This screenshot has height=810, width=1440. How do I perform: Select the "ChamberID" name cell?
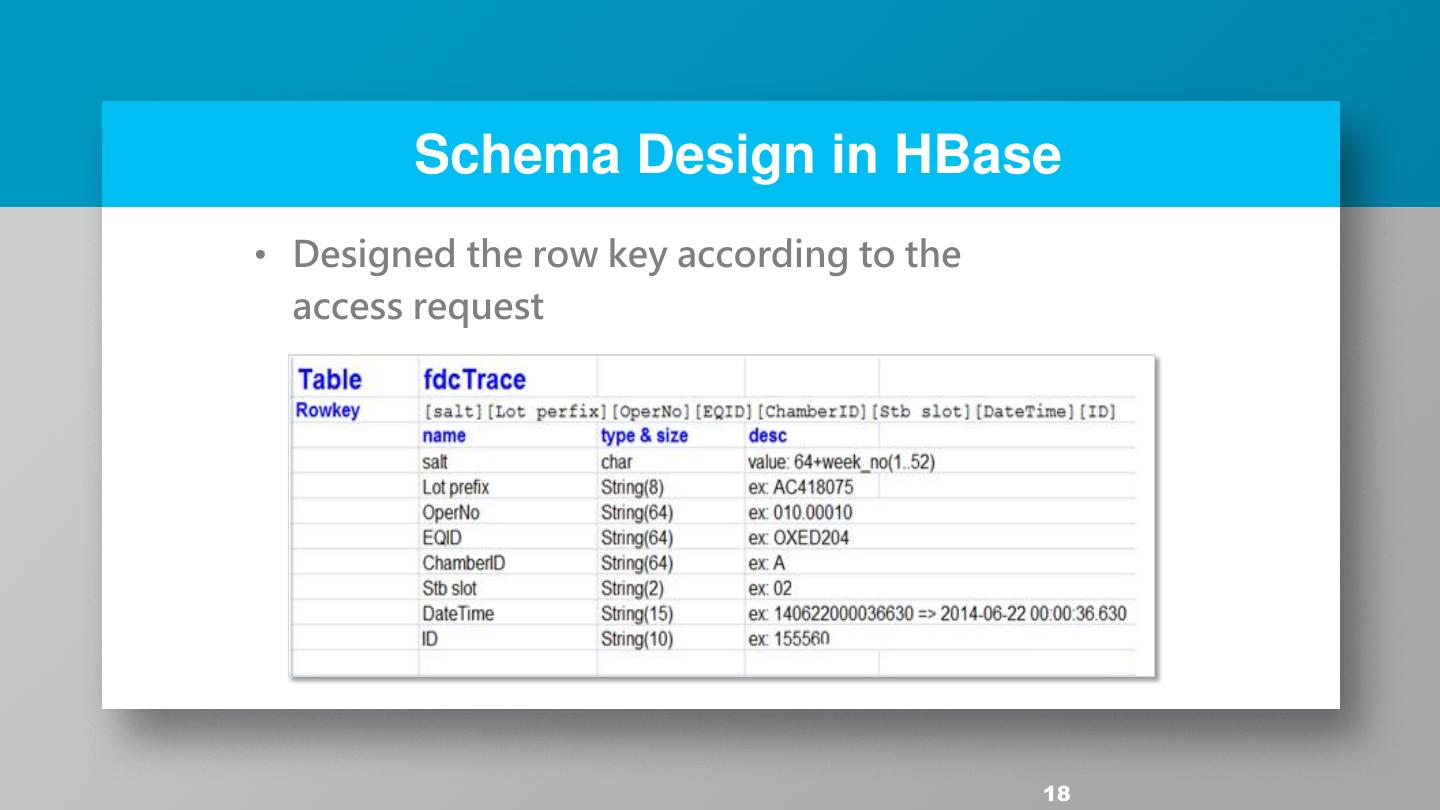coord(464,563)
